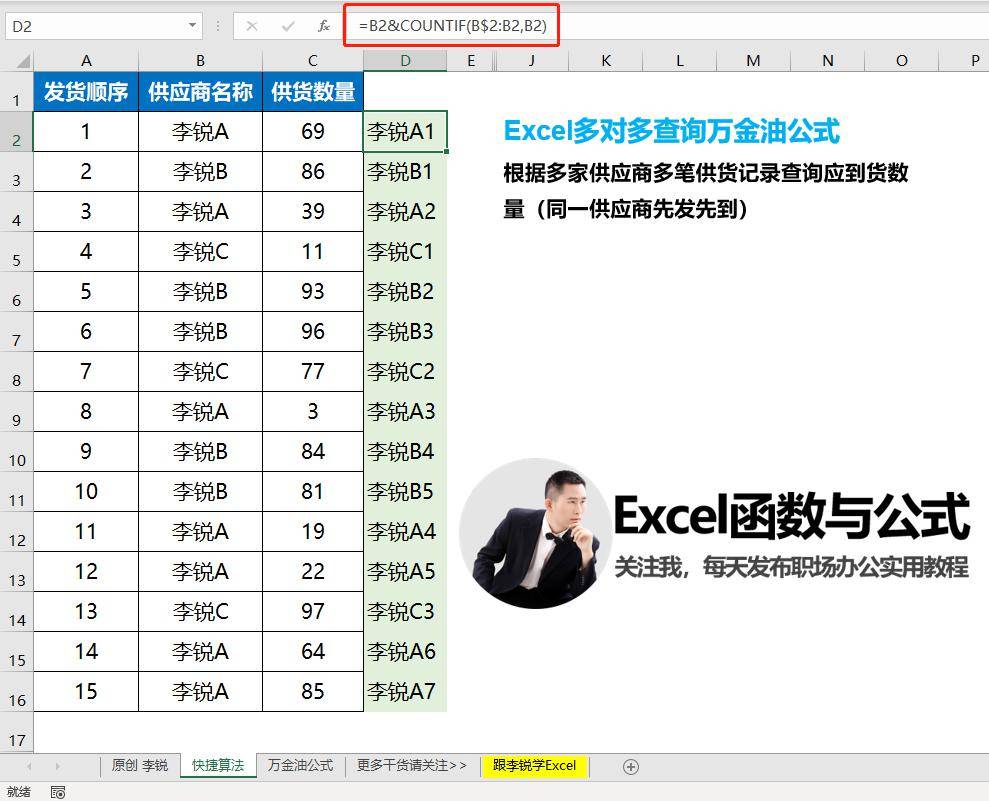Click header cell 发货顺序
The width and height of the screenshot is (989, 801).
pyautogui.click(x=86, y=92)
